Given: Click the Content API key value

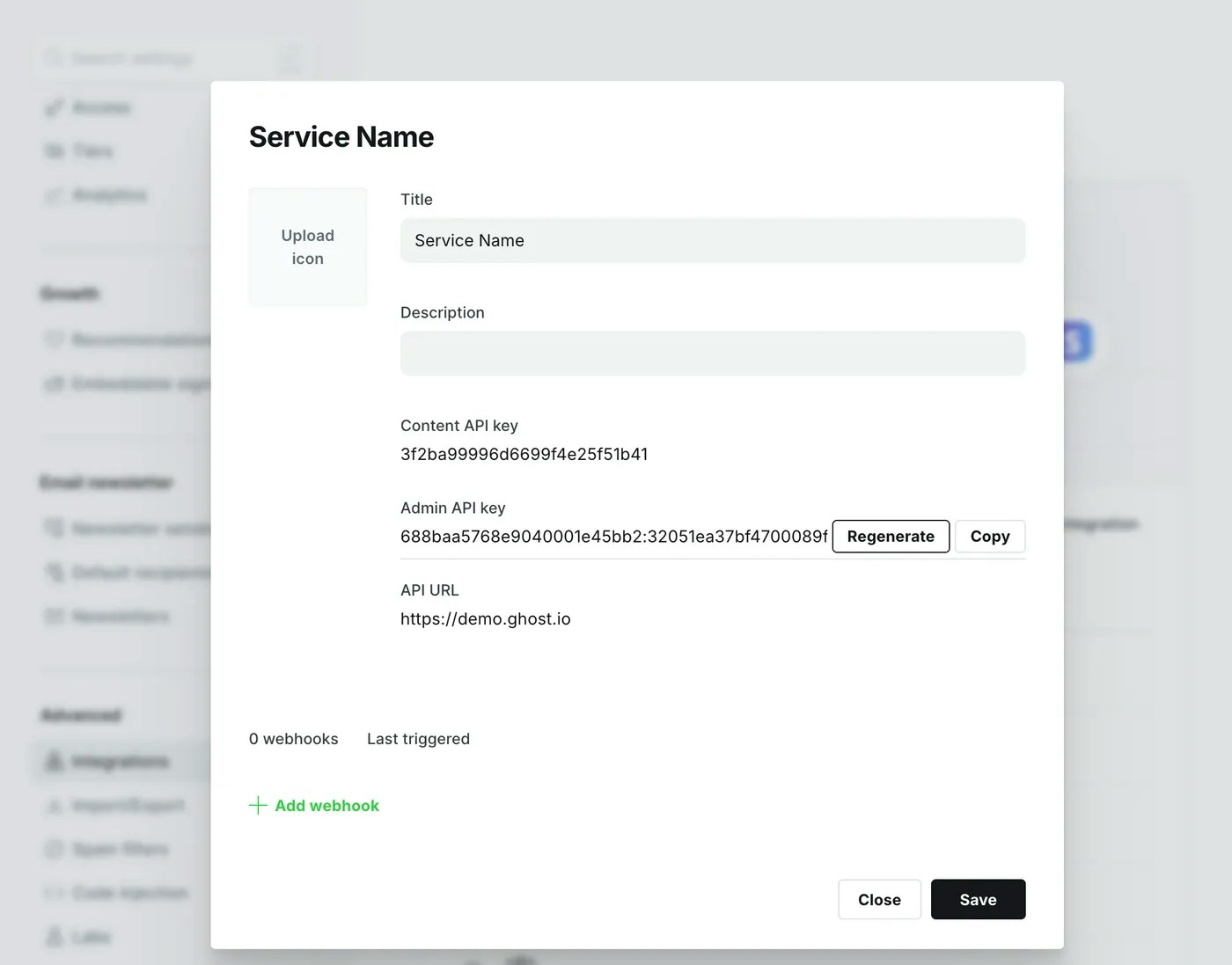Looking at the screenshot, I should [524, 454].
